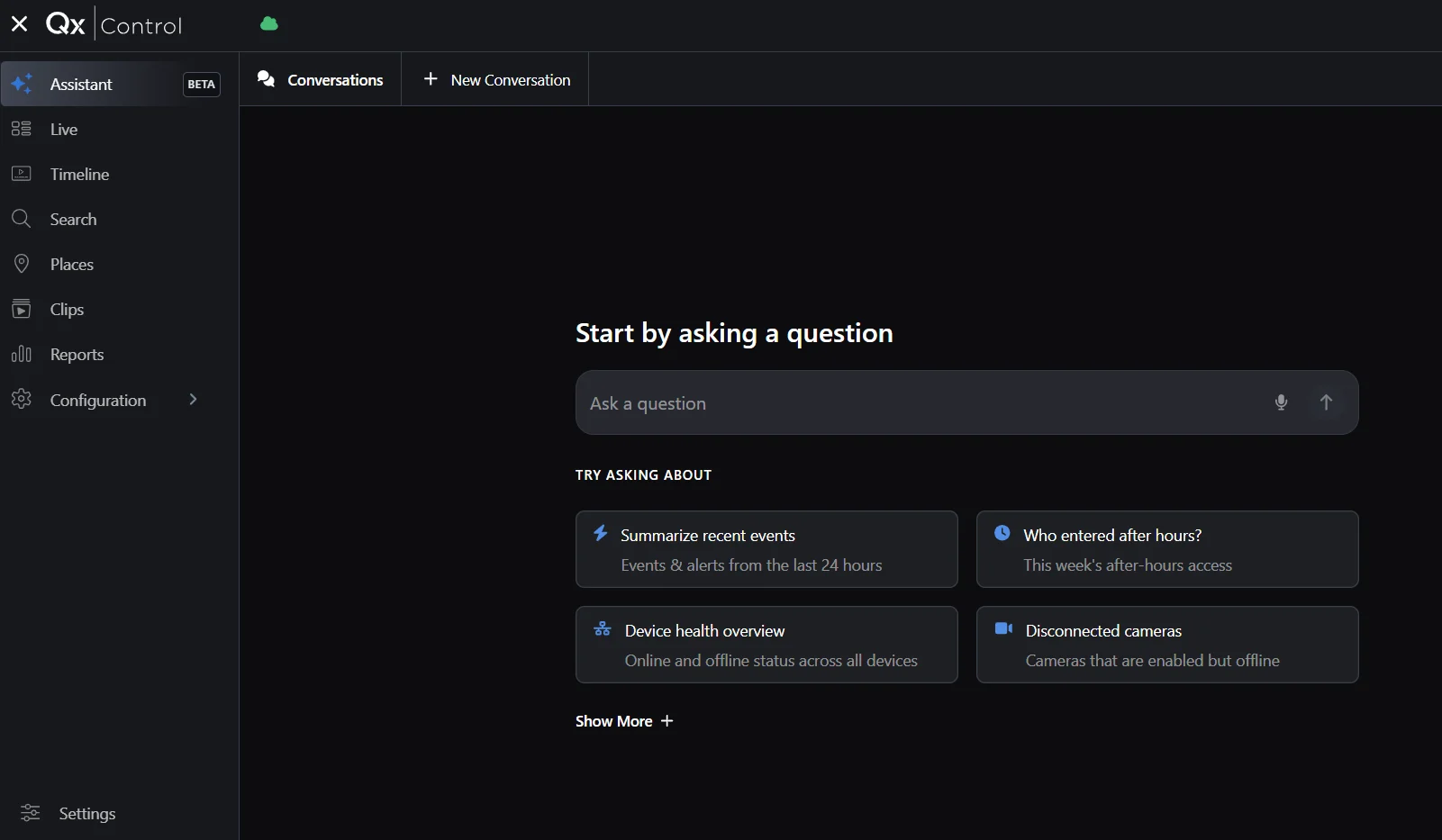Expand the Configuration submenu chevron
This screenshot has width=1442, height=840.
coord(193,399)
